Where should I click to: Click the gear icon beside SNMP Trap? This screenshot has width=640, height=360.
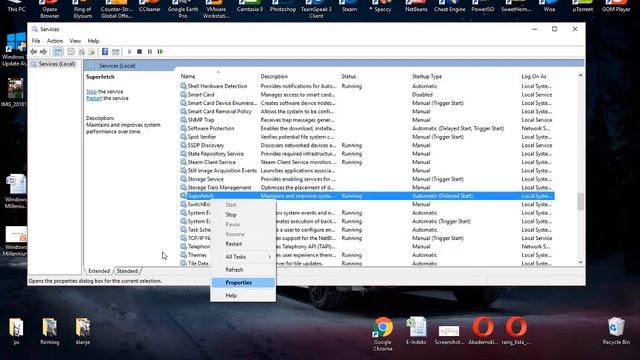click(x=183, y=120)
